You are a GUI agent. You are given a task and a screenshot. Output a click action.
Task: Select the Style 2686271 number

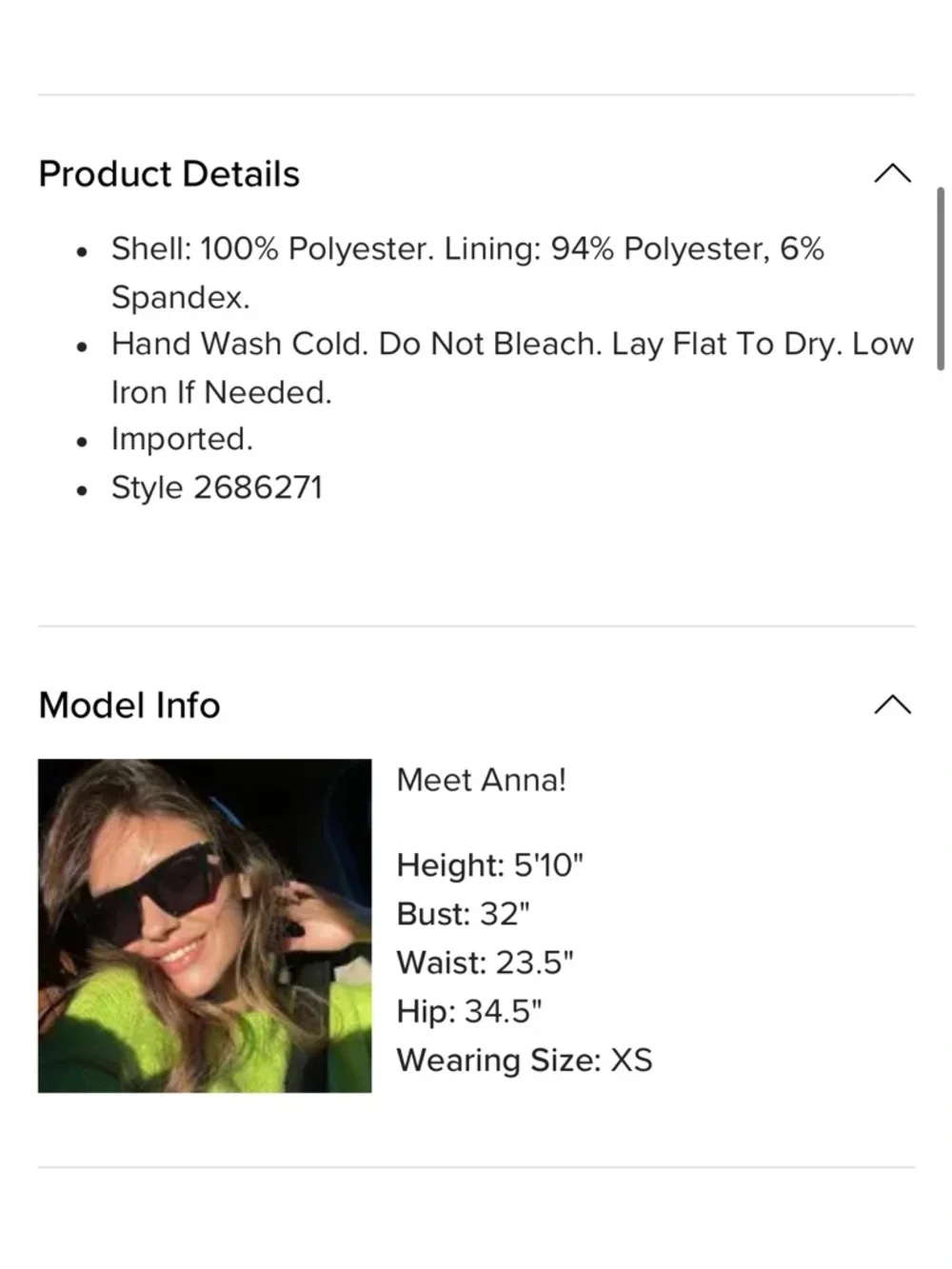(x=217, y=487)
